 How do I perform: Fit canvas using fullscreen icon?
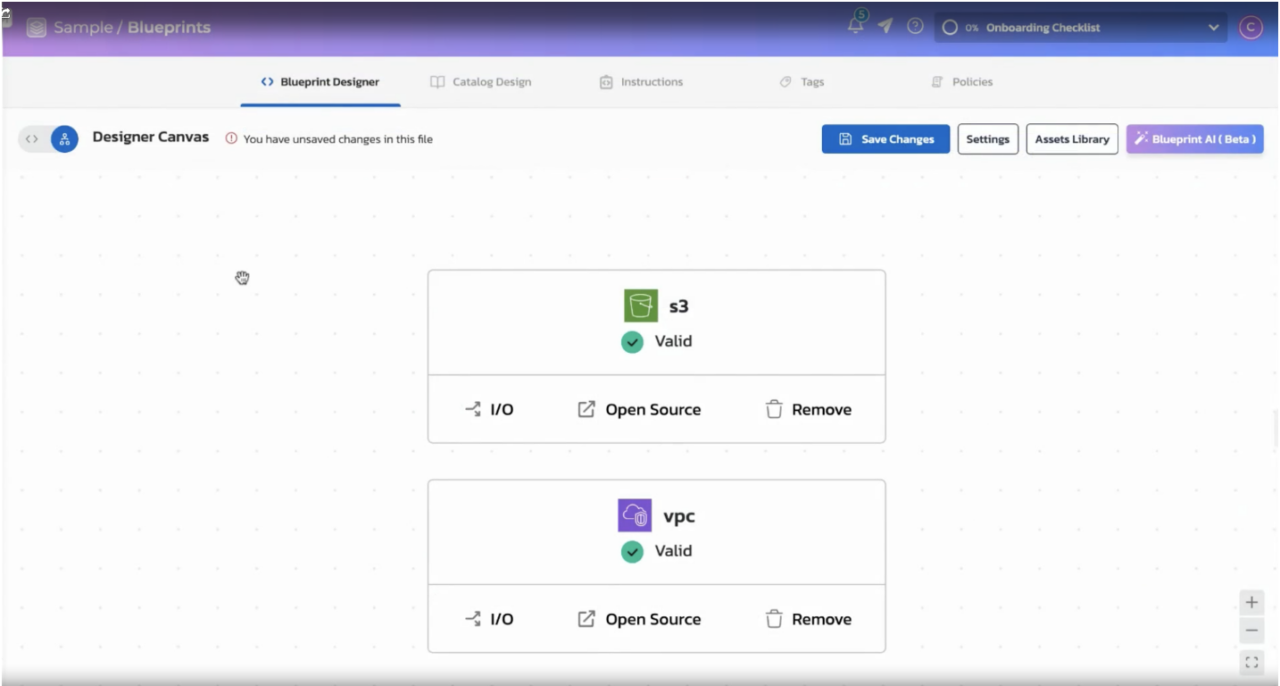(1251, 662)
